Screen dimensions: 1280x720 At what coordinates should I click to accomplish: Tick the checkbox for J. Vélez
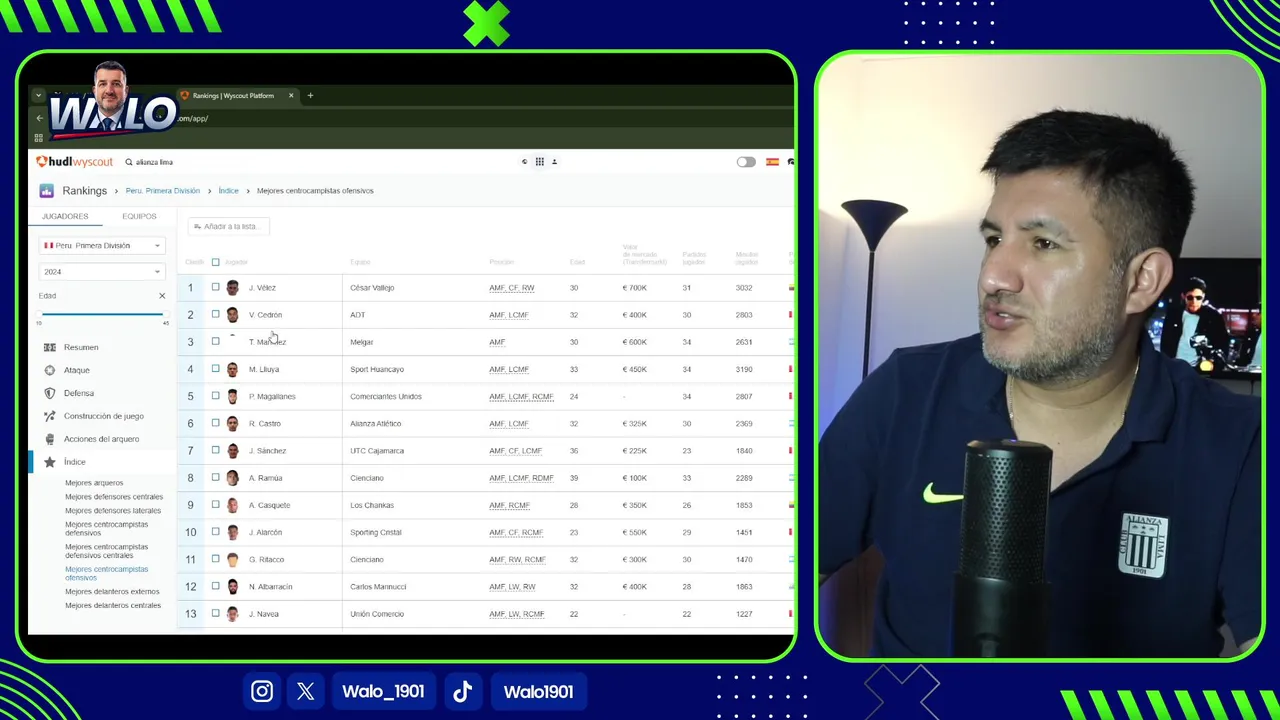(x=215, y=287)
